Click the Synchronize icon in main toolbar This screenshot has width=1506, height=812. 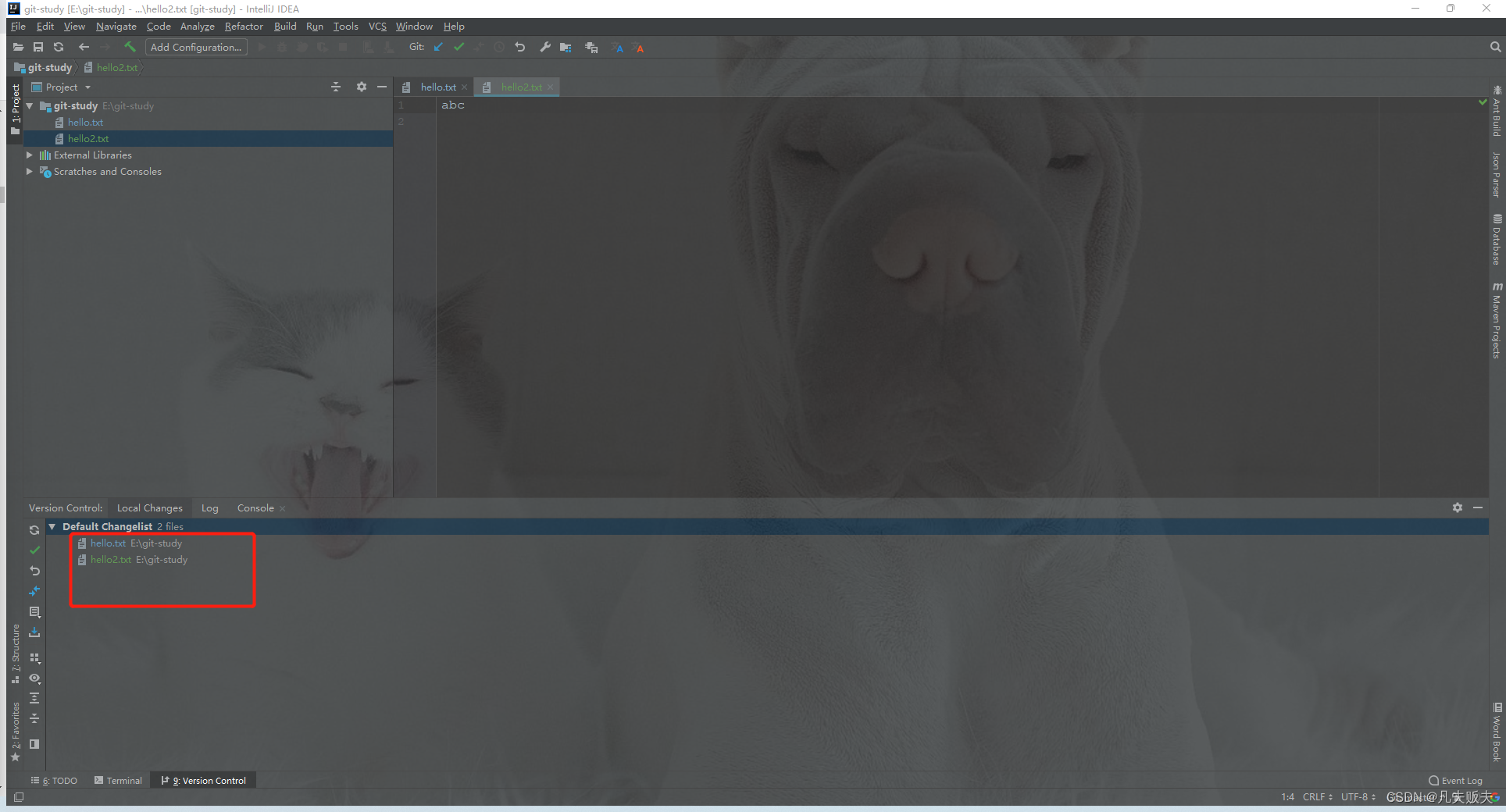point(58,48)
